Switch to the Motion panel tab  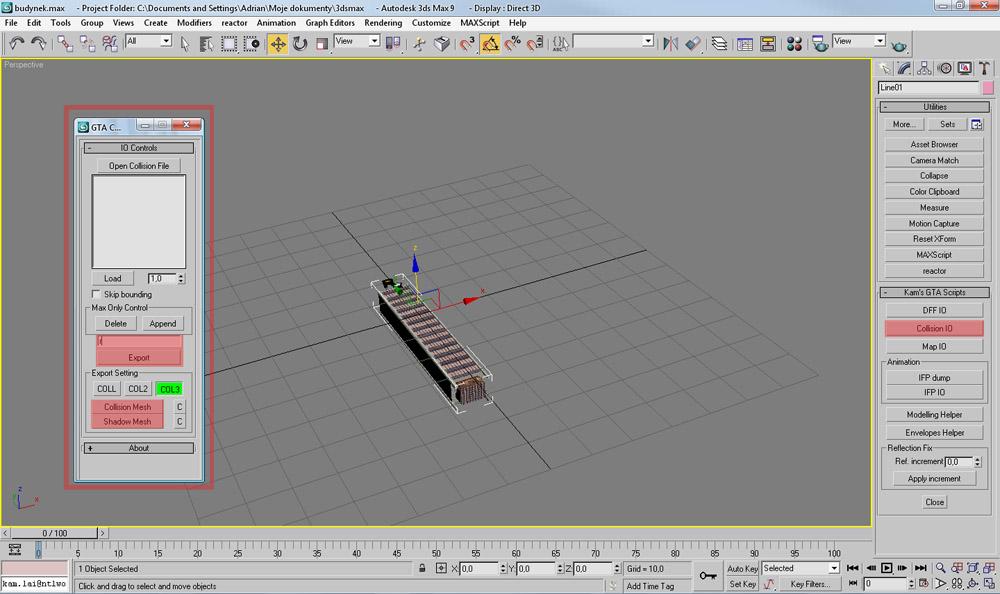pos(943,68)
